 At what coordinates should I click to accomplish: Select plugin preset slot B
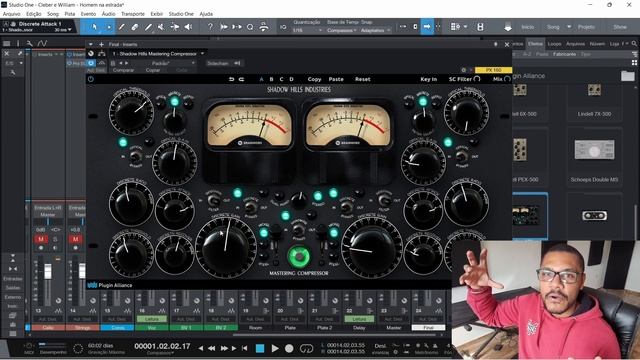click(x=271, y=79)
